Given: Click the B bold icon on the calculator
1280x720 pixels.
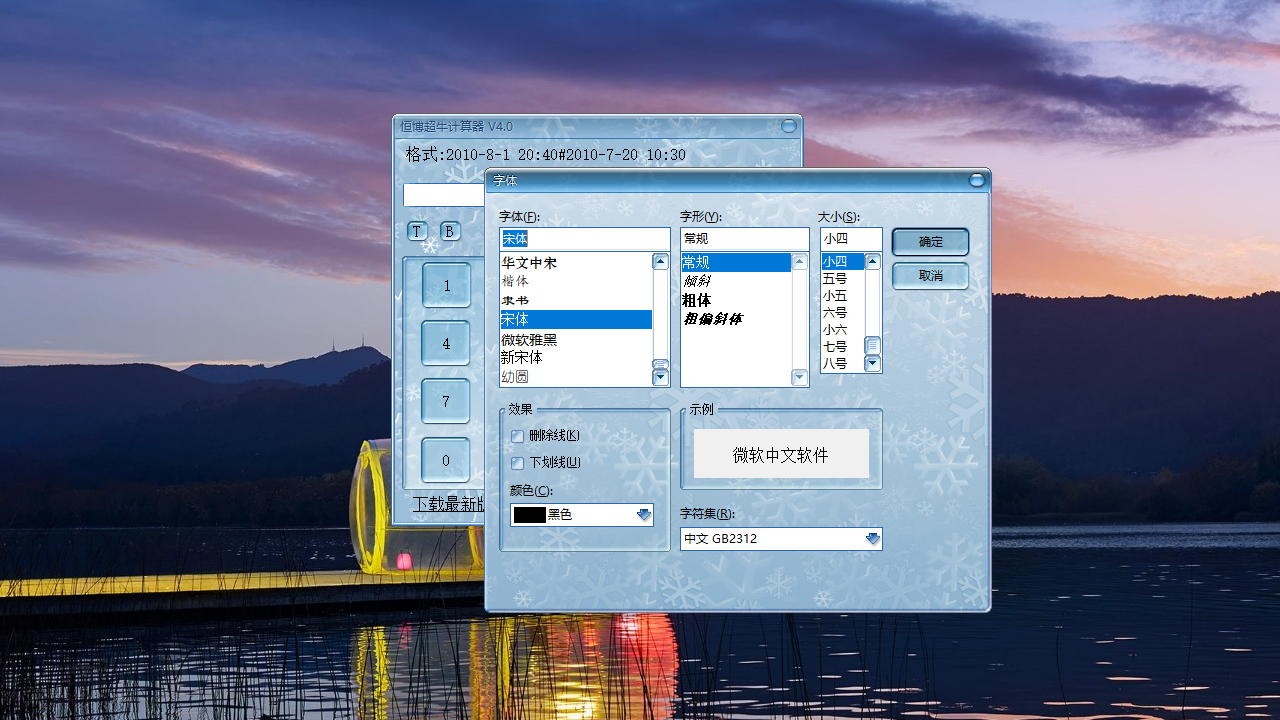Looking at the screenshot, I should [450, 230].
